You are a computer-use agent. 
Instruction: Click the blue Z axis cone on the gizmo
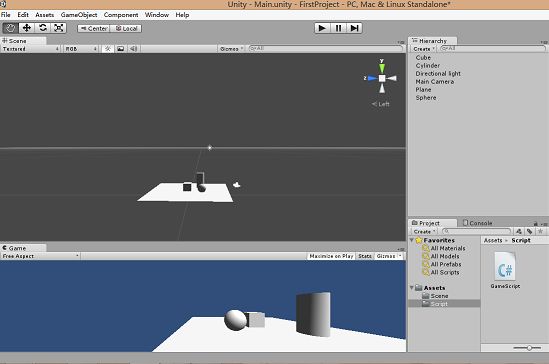tap(372, 78)
